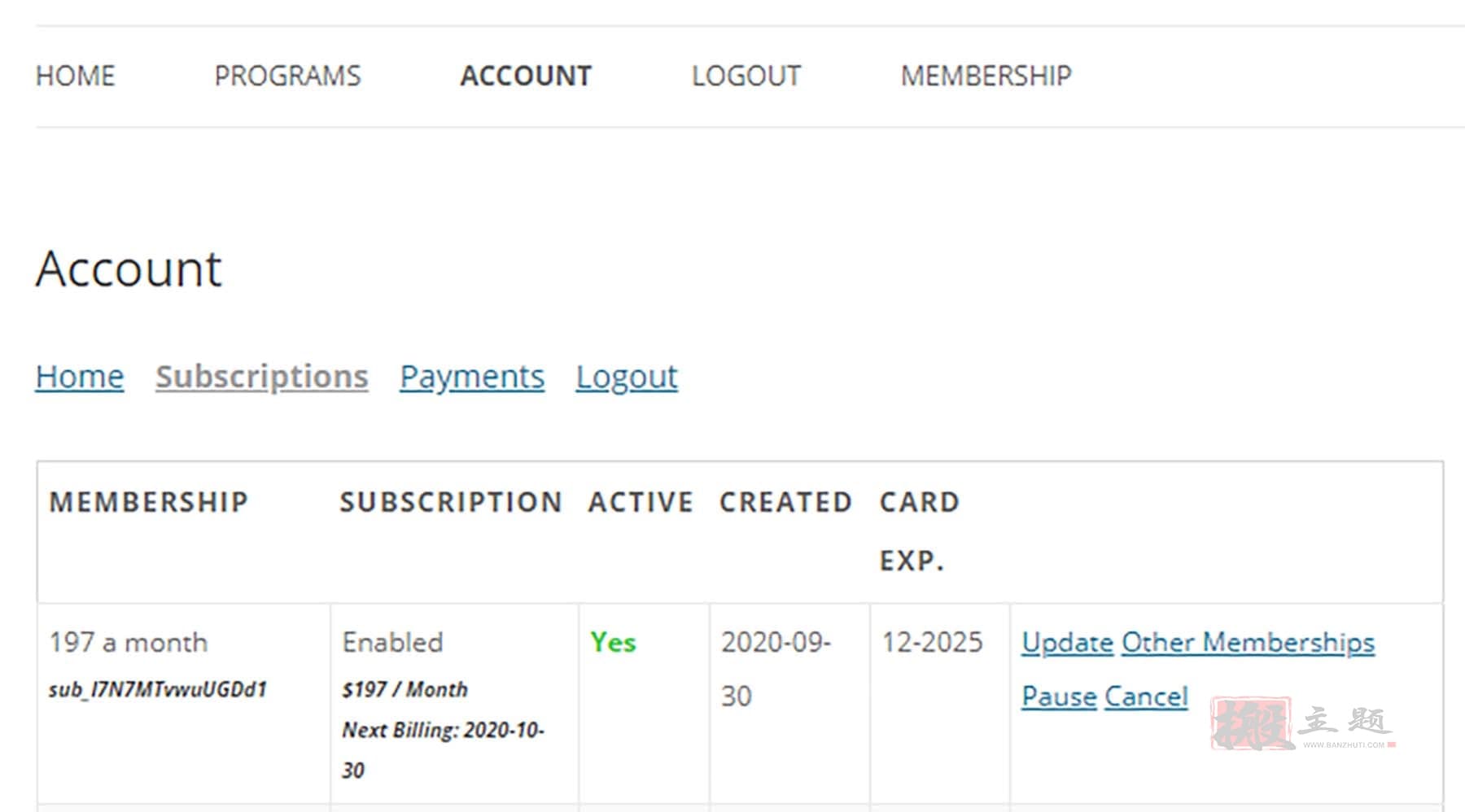Open the Subscriptions account tab link
The image size is (1465, 812).
coord(262,377)
